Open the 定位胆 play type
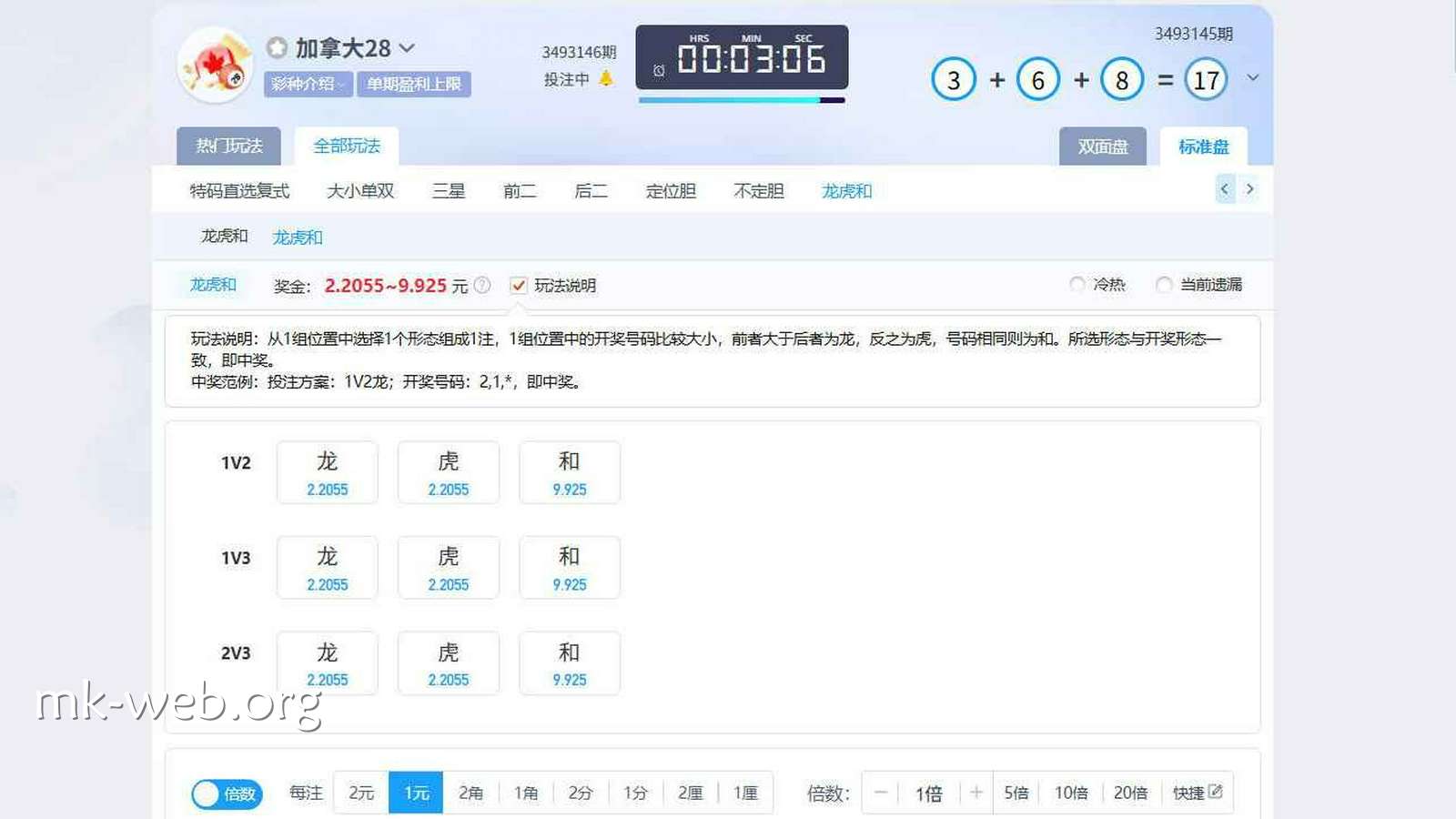This screenshot has height=819, width=1456. point(671,191)
